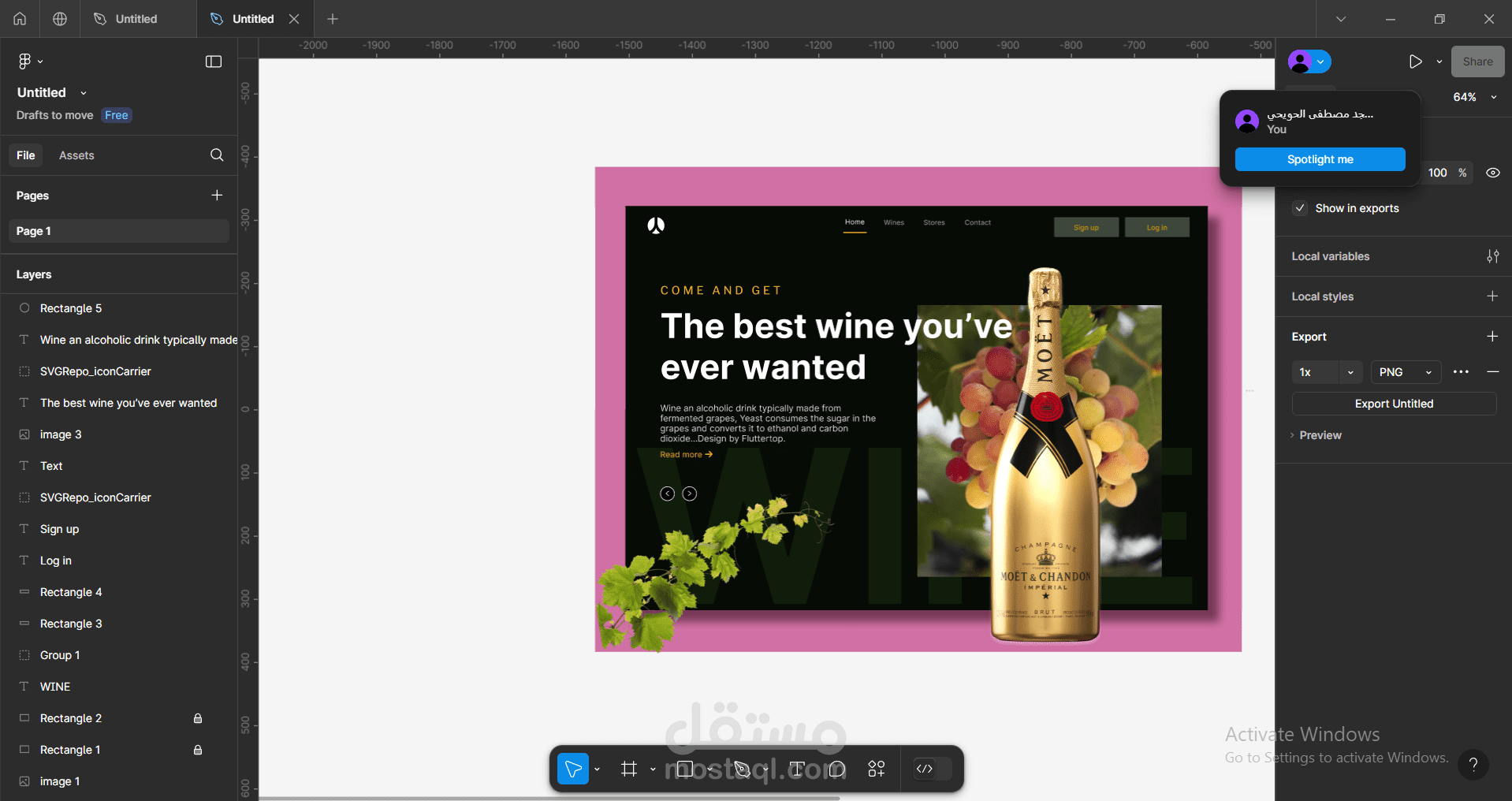
Task: Open the PNG format dropdown
Action: click(x=1406, y=372)
